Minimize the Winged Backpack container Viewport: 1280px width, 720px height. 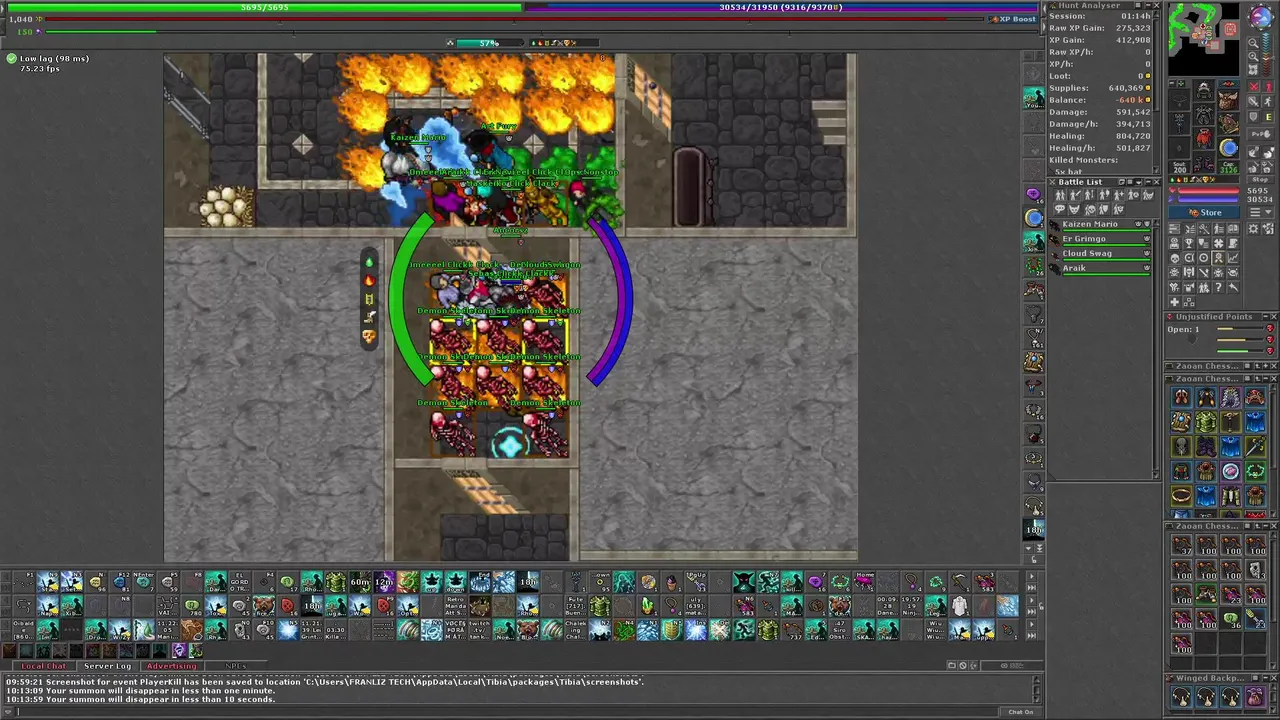(1264, 678)
